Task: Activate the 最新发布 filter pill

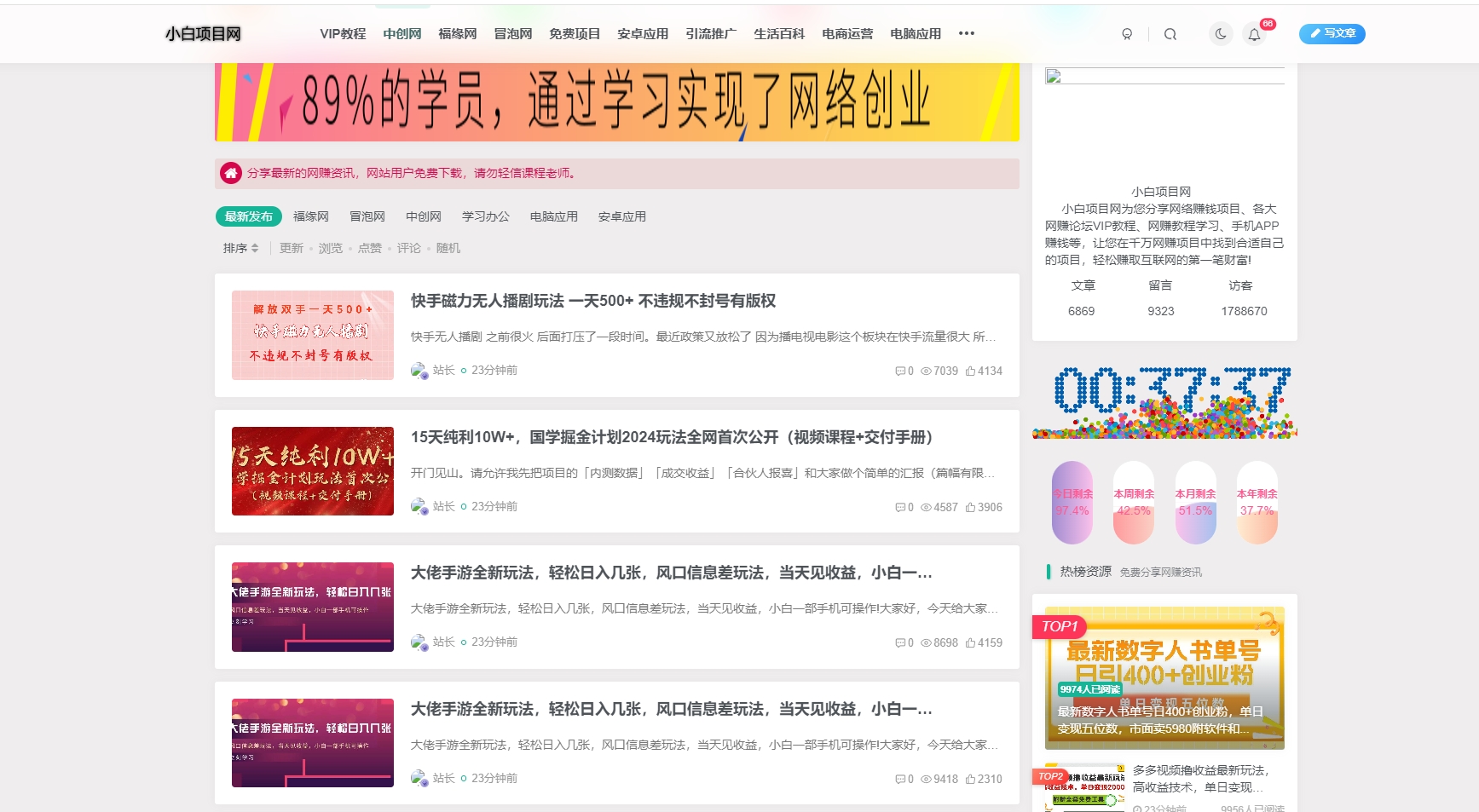Action: pos(248,216)
